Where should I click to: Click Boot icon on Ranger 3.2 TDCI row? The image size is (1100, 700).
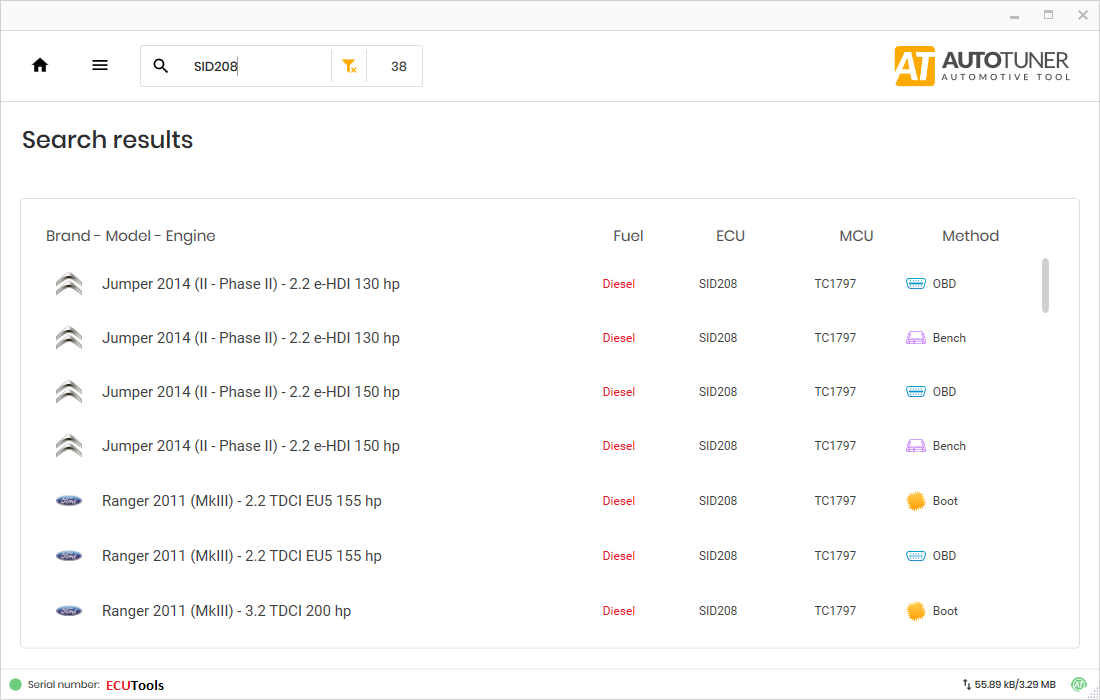point(916,611)
